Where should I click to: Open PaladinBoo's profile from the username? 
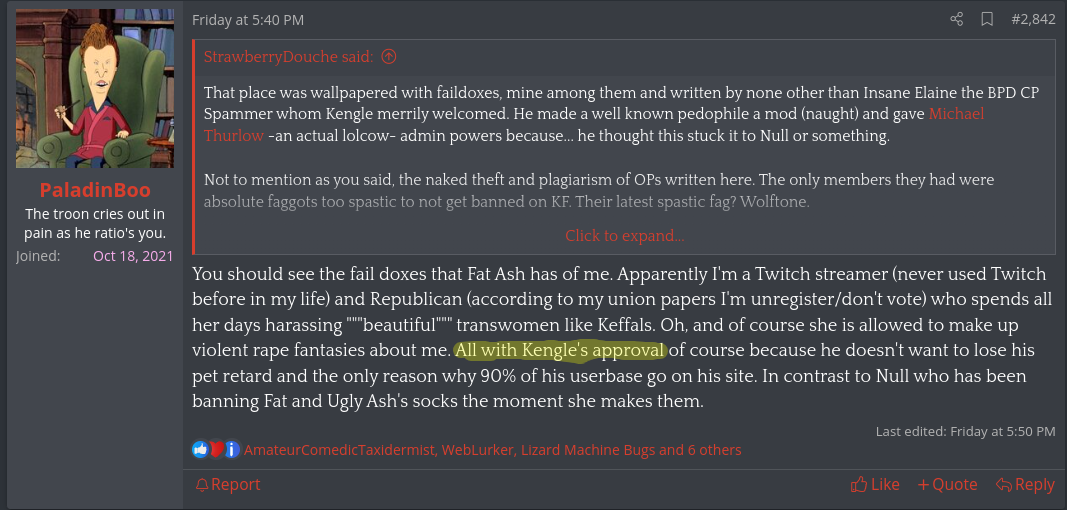tap(95, 190)
